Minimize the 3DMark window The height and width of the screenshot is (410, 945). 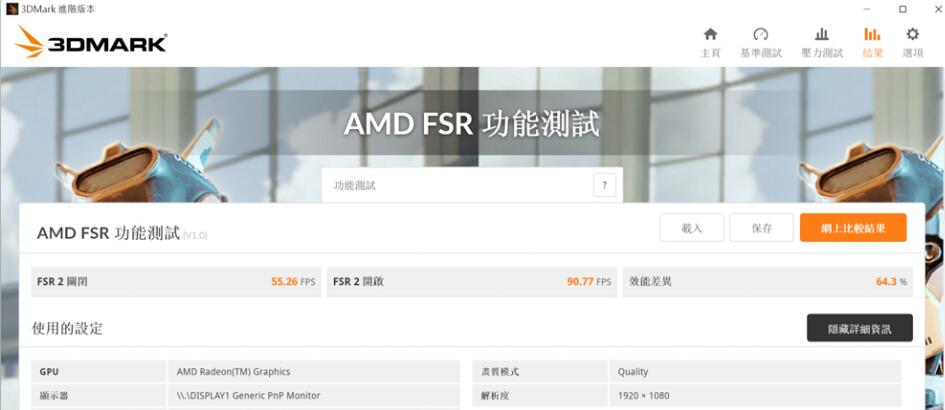point(867,9)
